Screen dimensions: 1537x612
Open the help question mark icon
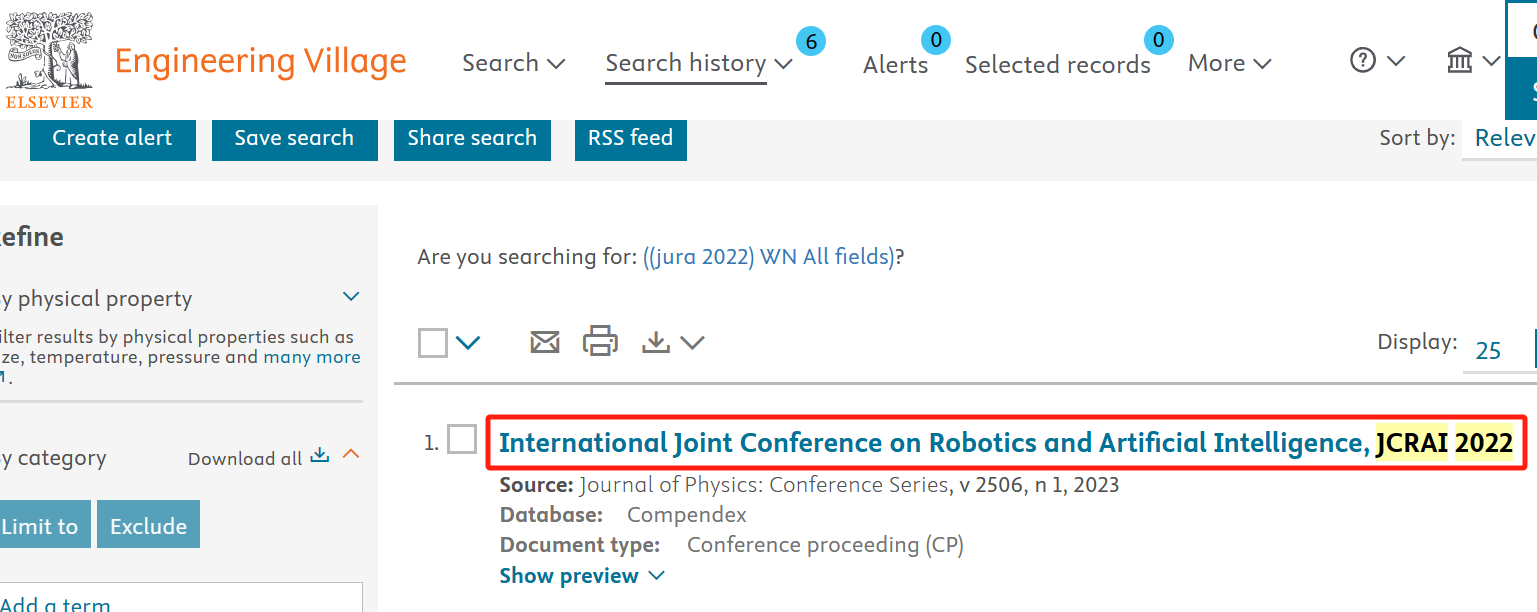coord(1363,61)
